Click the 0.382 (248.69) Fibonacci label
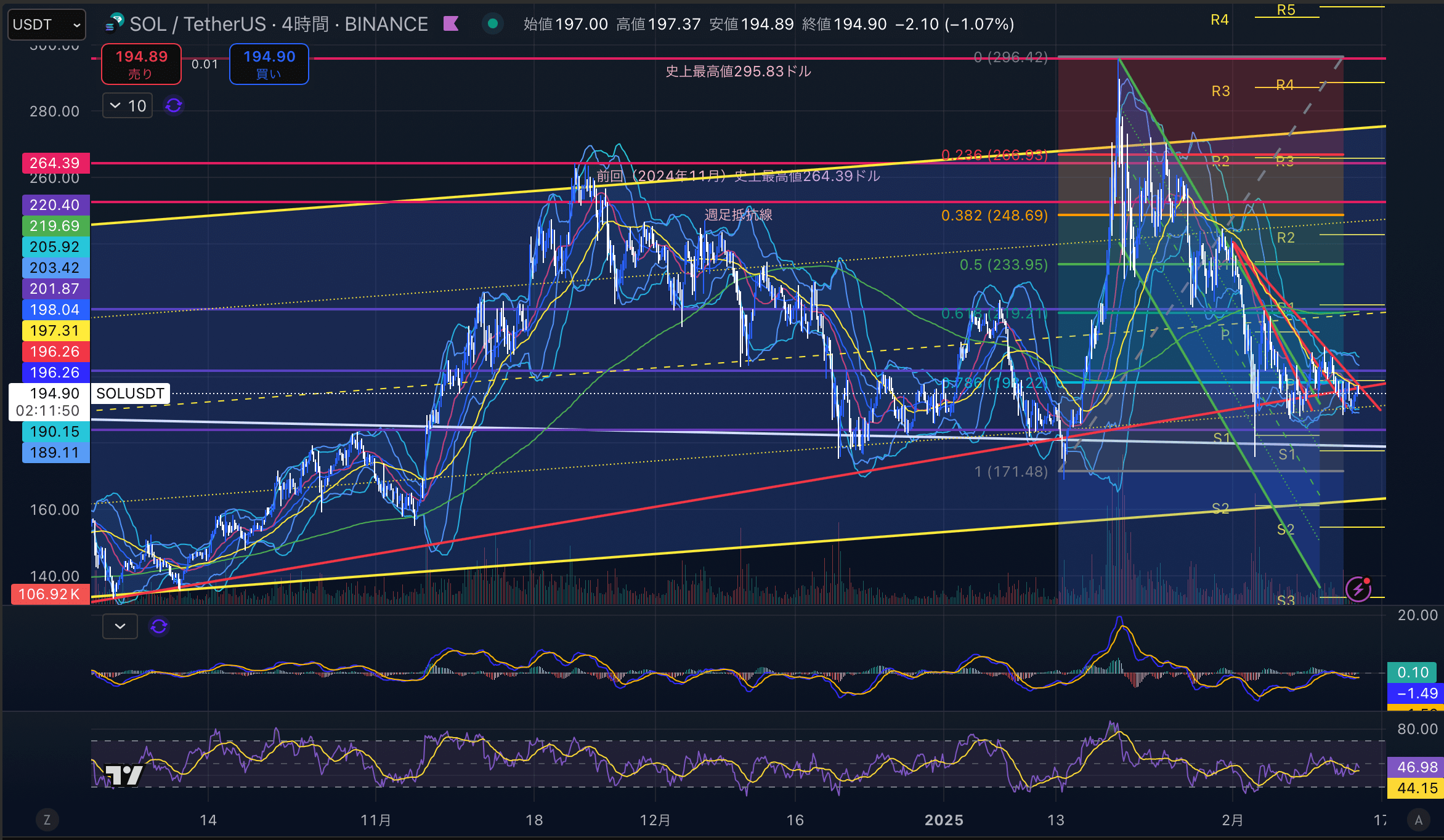The image size is (1444, 840). pos(994,216)
